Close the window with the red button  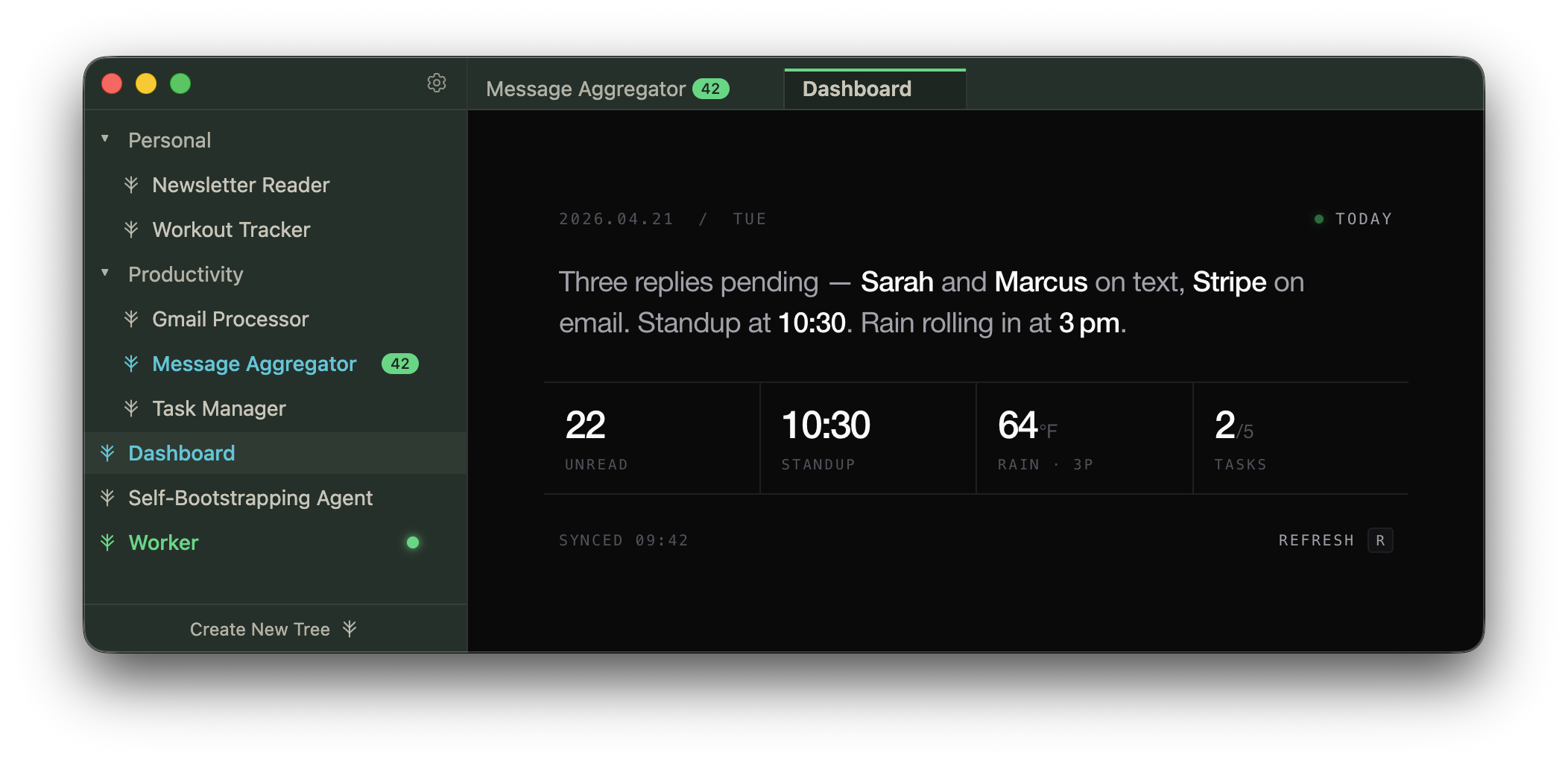point(112,83)
